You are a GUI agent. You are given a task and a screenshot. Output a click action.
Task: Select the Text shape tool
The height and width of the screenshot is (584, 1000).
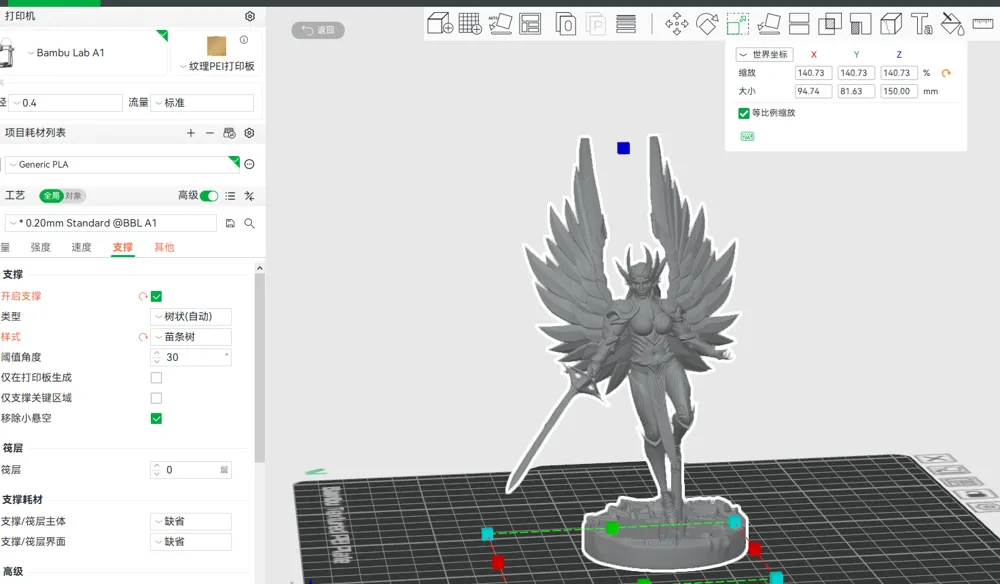click(922, 24)
